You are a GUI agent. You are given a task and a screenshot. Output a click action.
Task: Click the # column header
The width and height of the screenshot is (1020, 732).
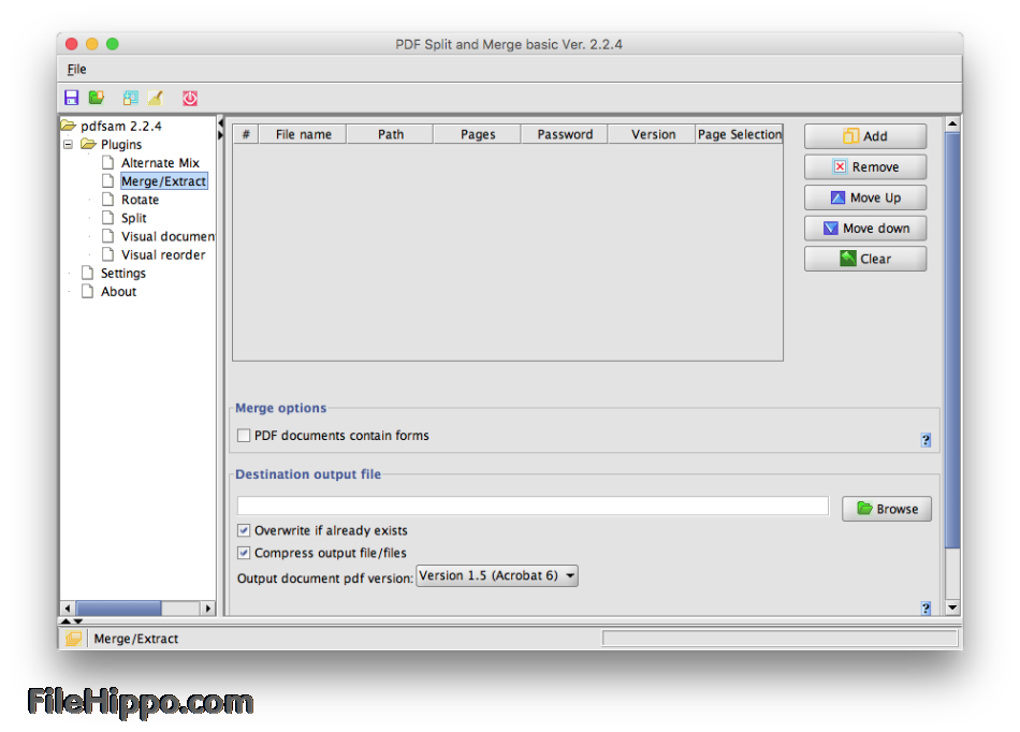(246, 134)
